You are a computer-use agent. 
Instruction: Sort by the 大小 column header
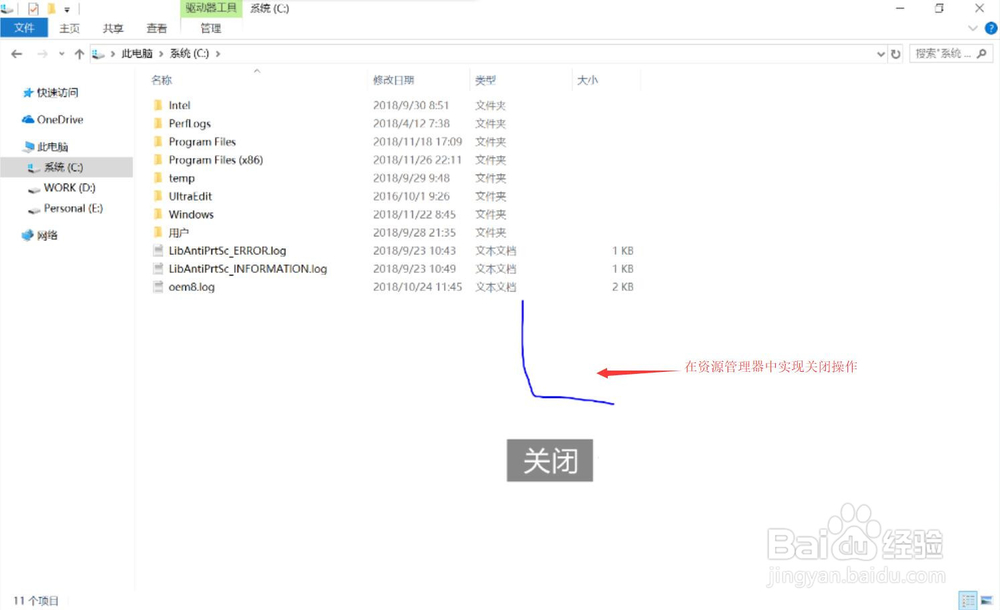click(x=587, y=79)
